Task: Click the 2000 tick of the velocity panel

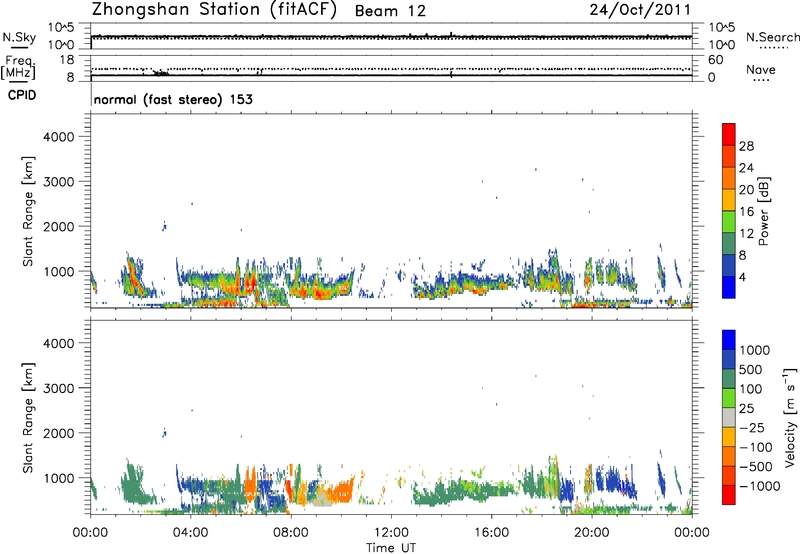Action: tap(59, 433)
